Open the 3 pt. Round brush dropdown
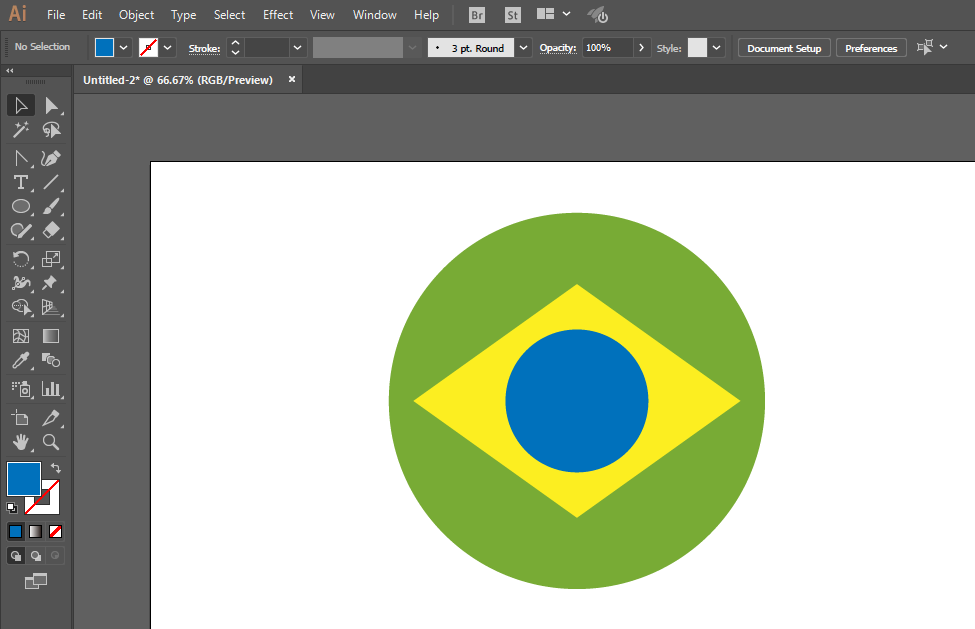 coord(524,48)
